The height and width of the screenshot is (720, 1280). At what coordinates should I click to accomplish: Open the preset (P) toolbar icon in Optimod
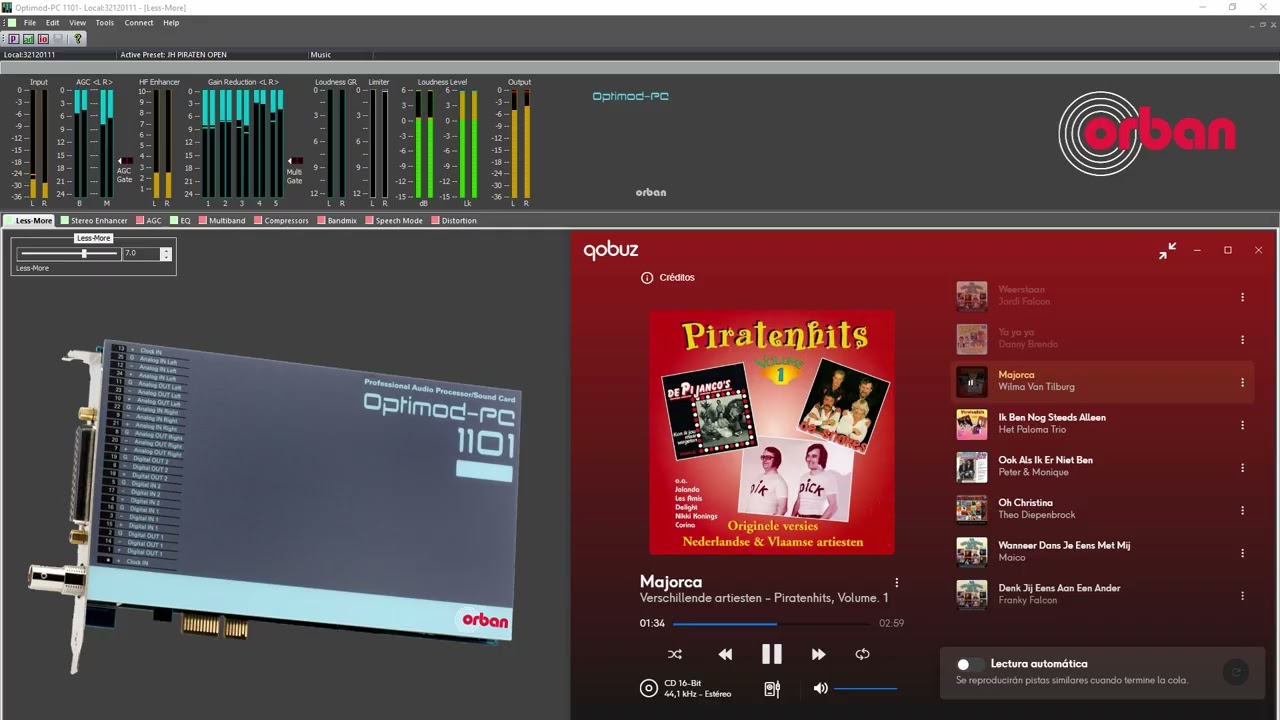[14, 39]
